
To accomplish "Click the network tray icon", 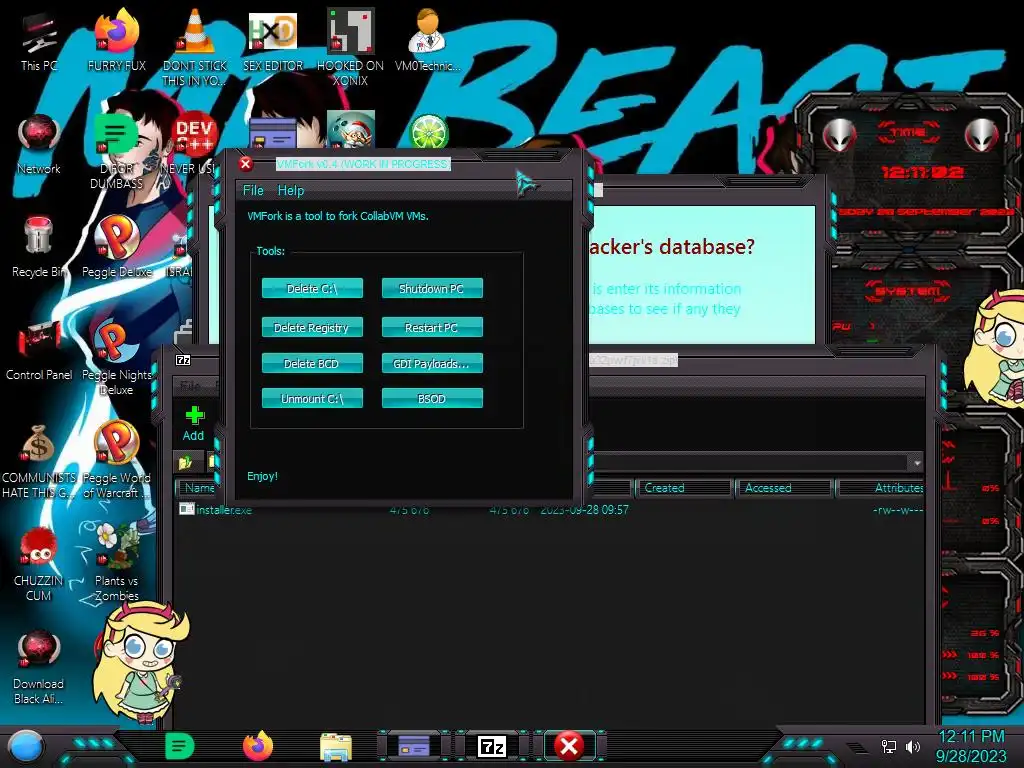I will tap(889, 746).
